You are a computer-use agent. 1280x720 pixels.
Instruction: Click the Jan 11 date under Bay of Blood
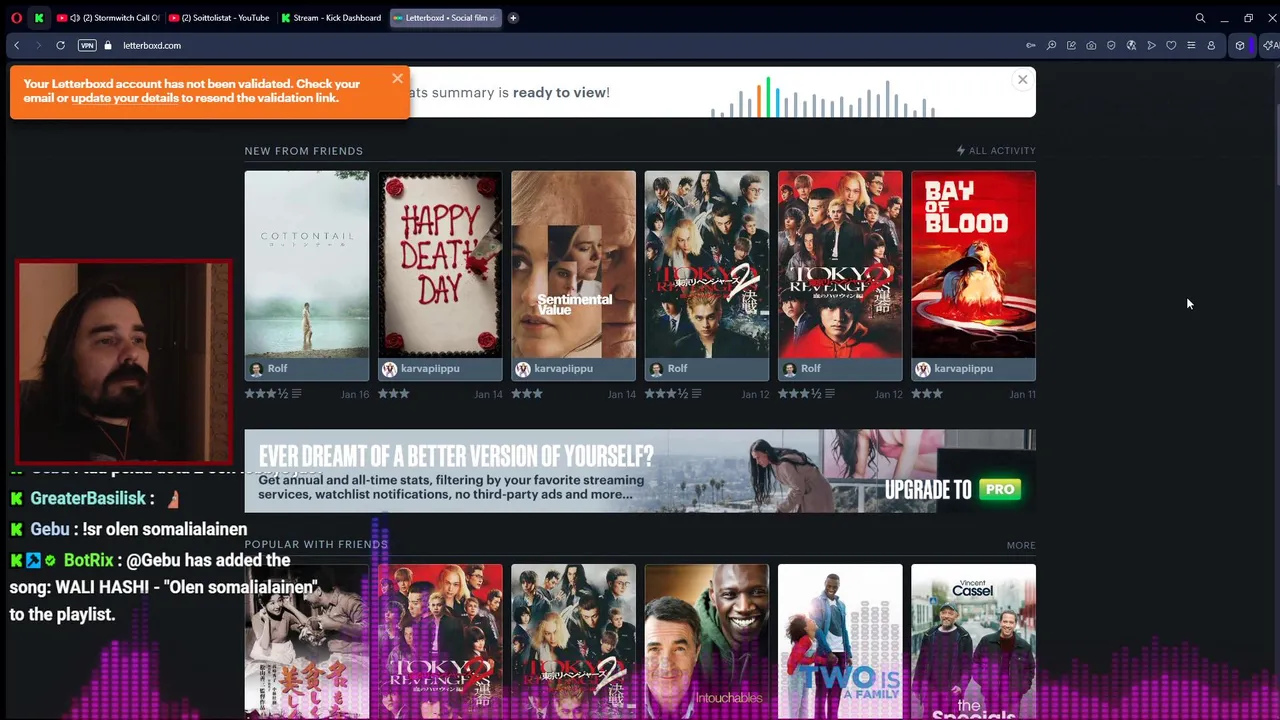(1022, 394)
